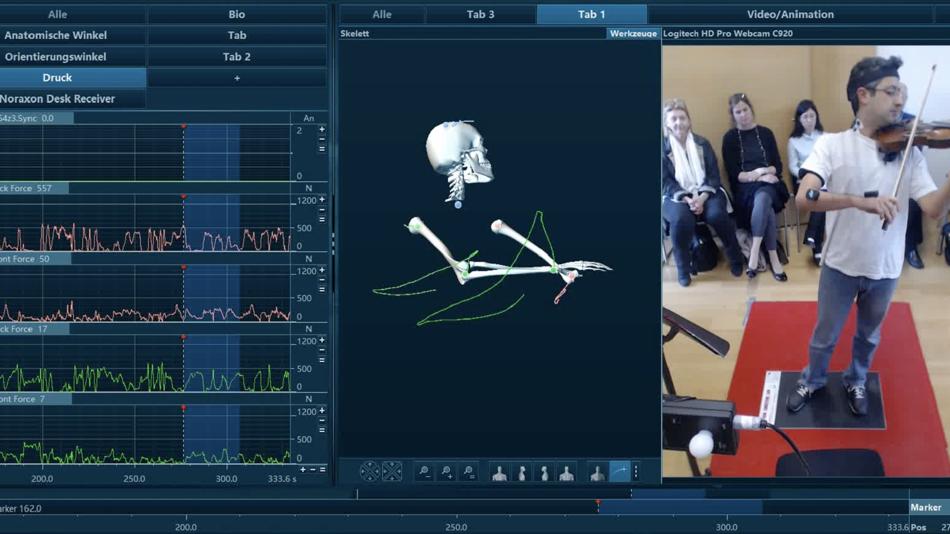Toggle the highlighted trajectory curve button
Image resolution: width=950 pixels, height=534 pixels.
(x=619, y=472)
